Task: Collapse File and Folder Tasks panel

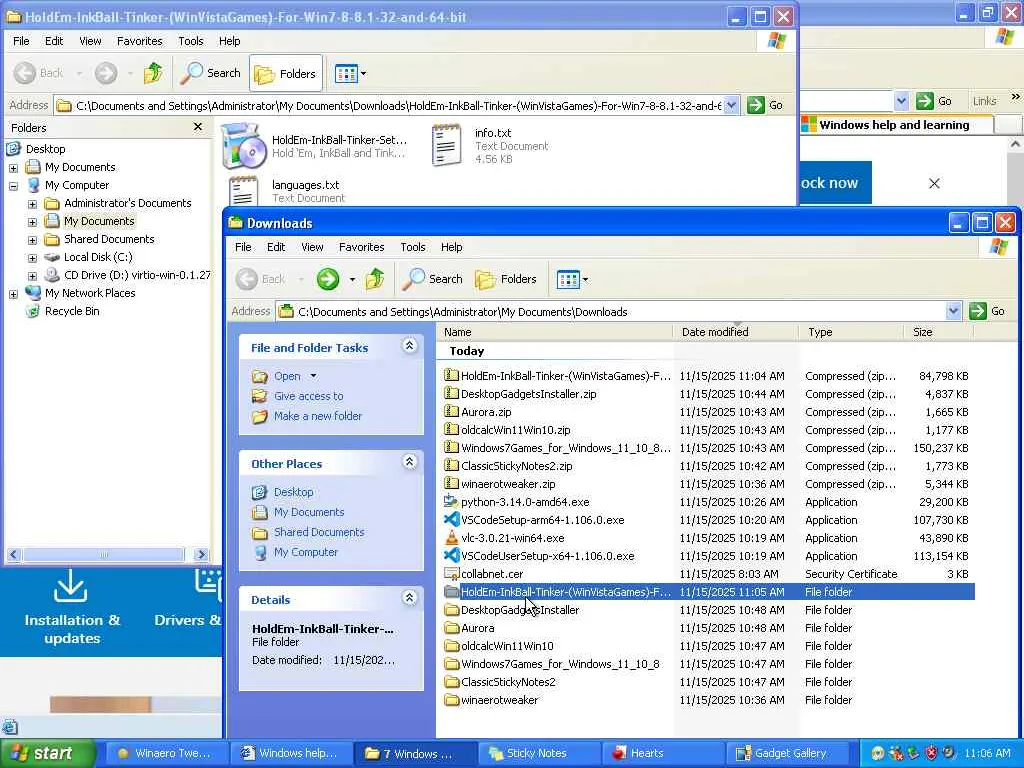Action: [x=409, y=346]
